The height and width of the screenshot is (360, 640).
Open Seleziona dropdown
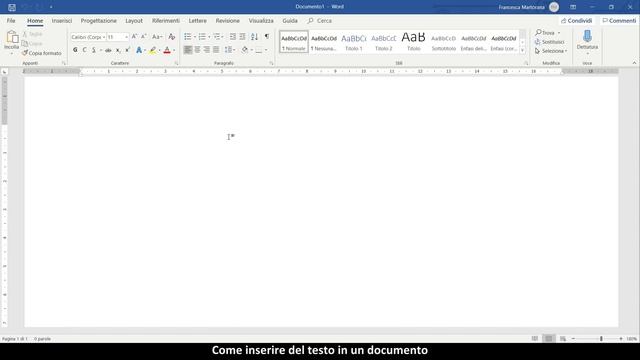click(551, 51)
